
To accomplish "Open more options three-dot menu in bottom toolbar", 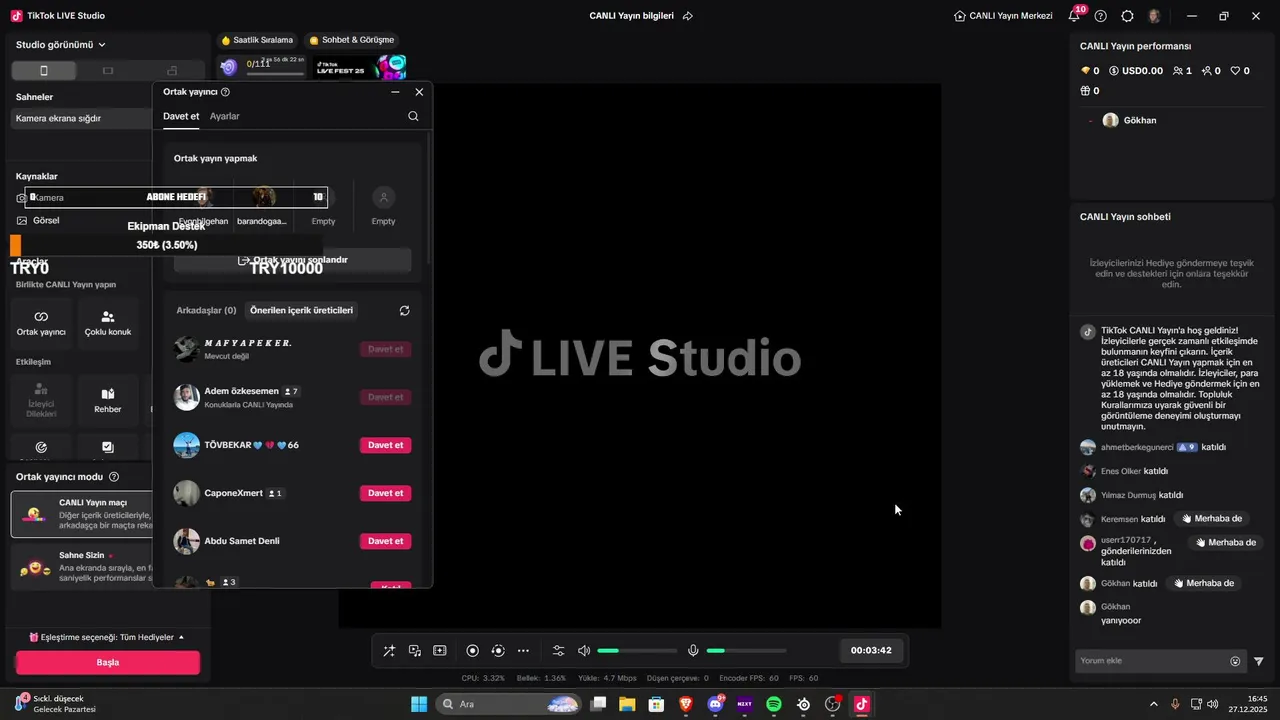I will (x=523, y=651).
